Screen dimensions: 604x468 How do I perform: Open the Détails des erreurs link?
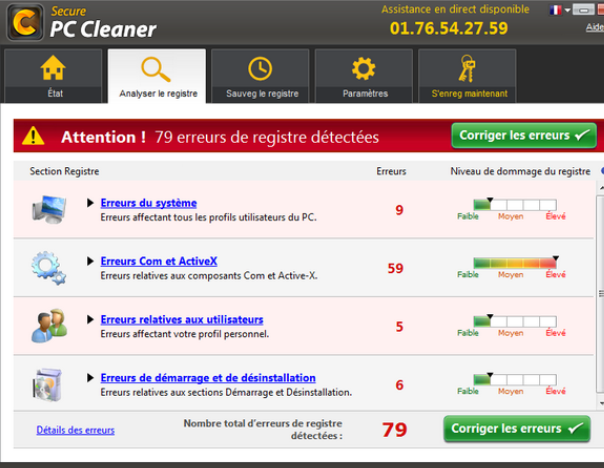[76, 430]
